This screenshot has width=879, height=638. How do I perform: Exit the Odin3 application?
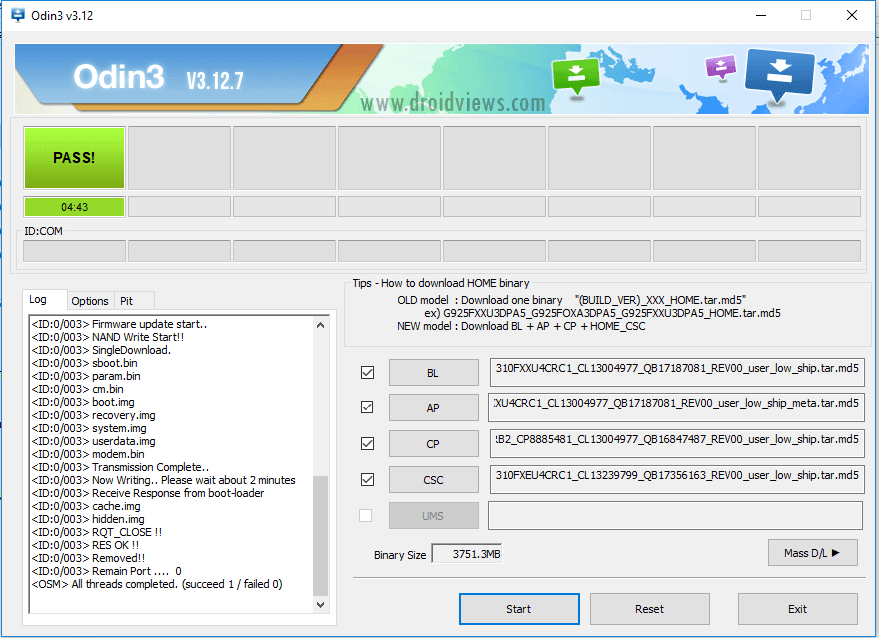(x=797, y=609)
